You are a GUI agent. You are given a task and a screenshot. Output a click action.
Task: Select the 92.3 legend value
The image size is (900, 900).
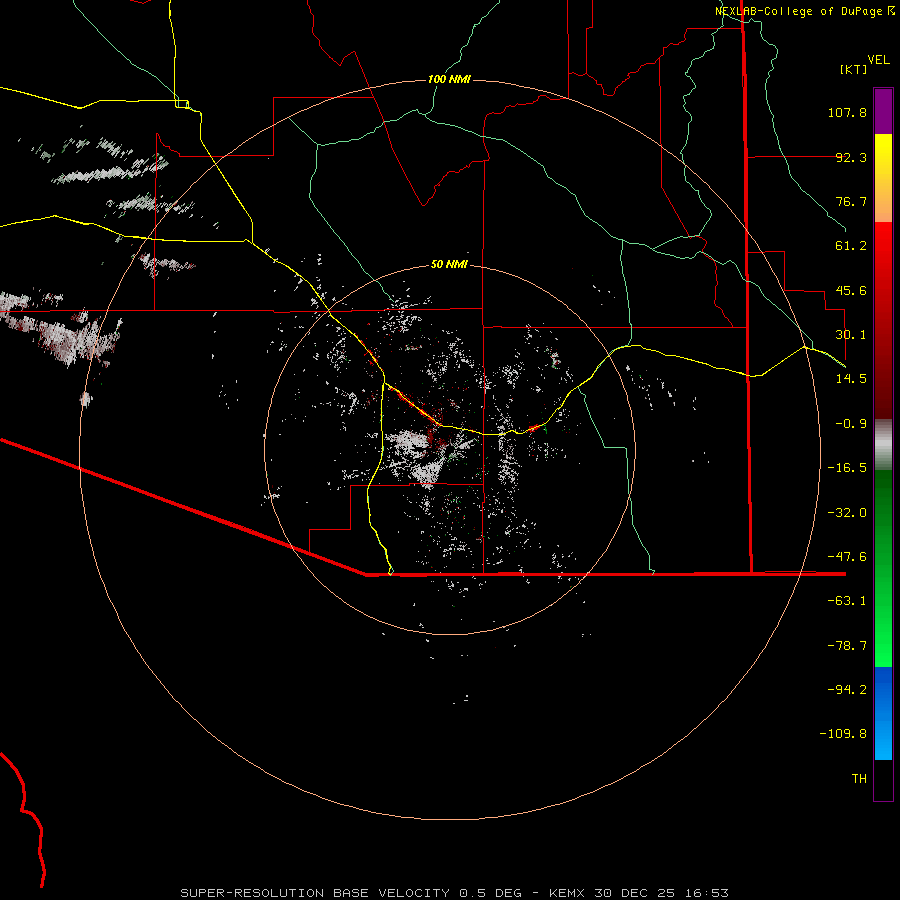[x=851, y=157]
